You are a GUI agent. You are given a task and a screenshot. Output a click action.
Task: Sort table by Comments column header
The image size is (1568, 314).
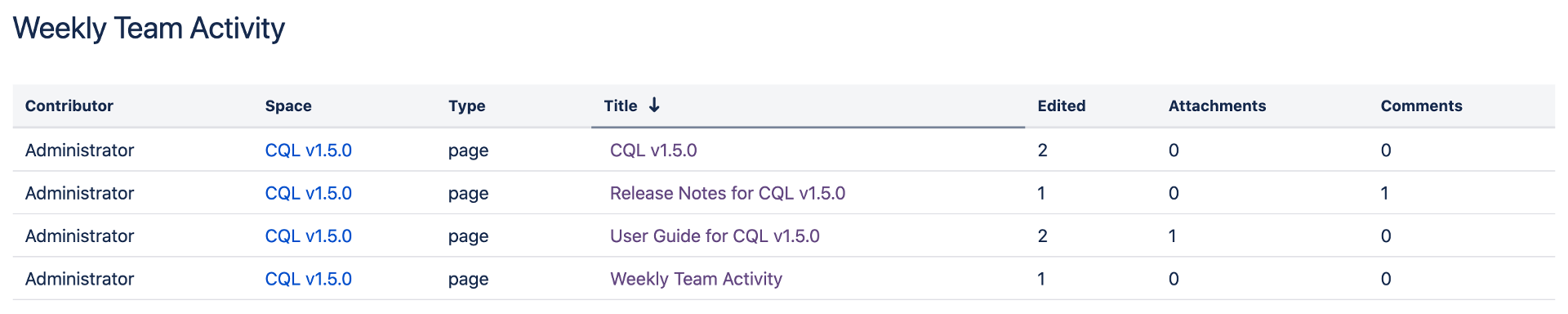coord(1422,105)
